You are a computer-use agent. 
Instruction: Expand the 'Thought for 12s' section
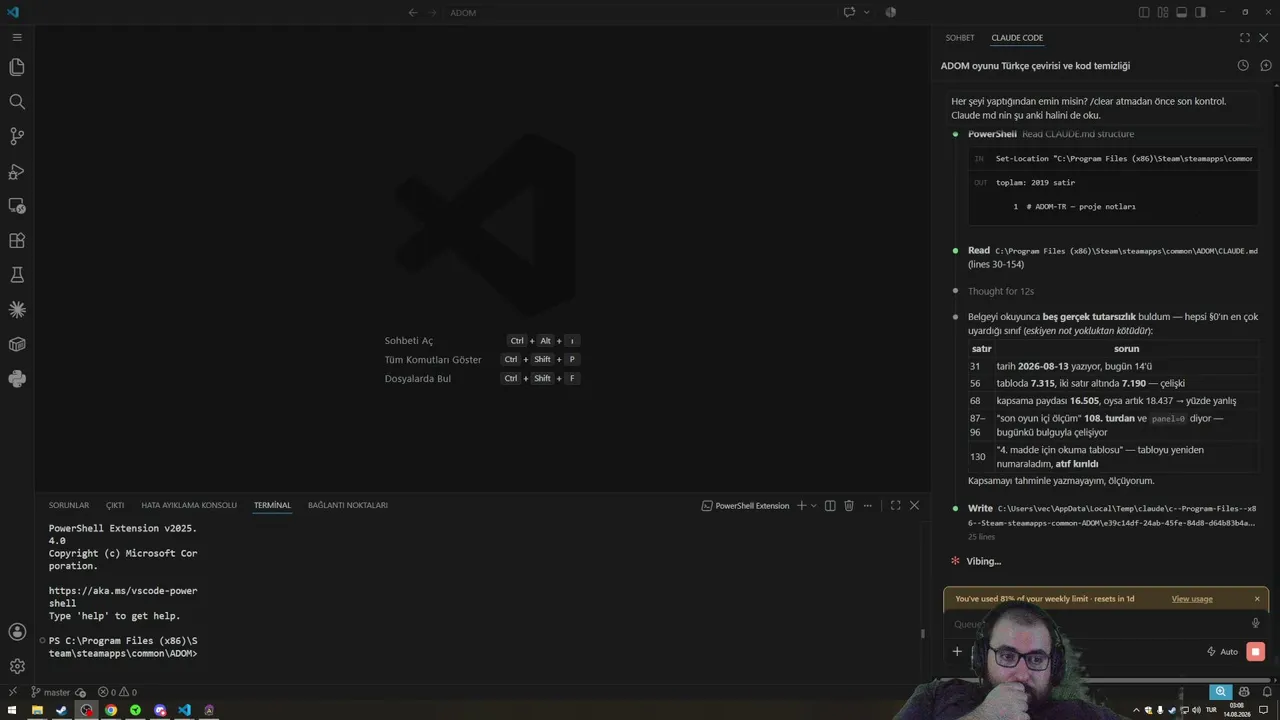coord(1000,291)
